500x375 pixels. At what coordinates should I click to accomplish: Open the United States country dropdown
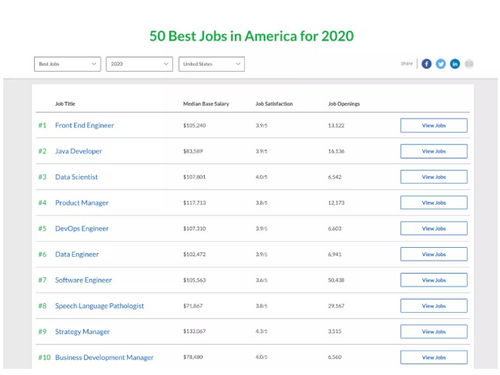pyautogui.click(x=211, y=64)
